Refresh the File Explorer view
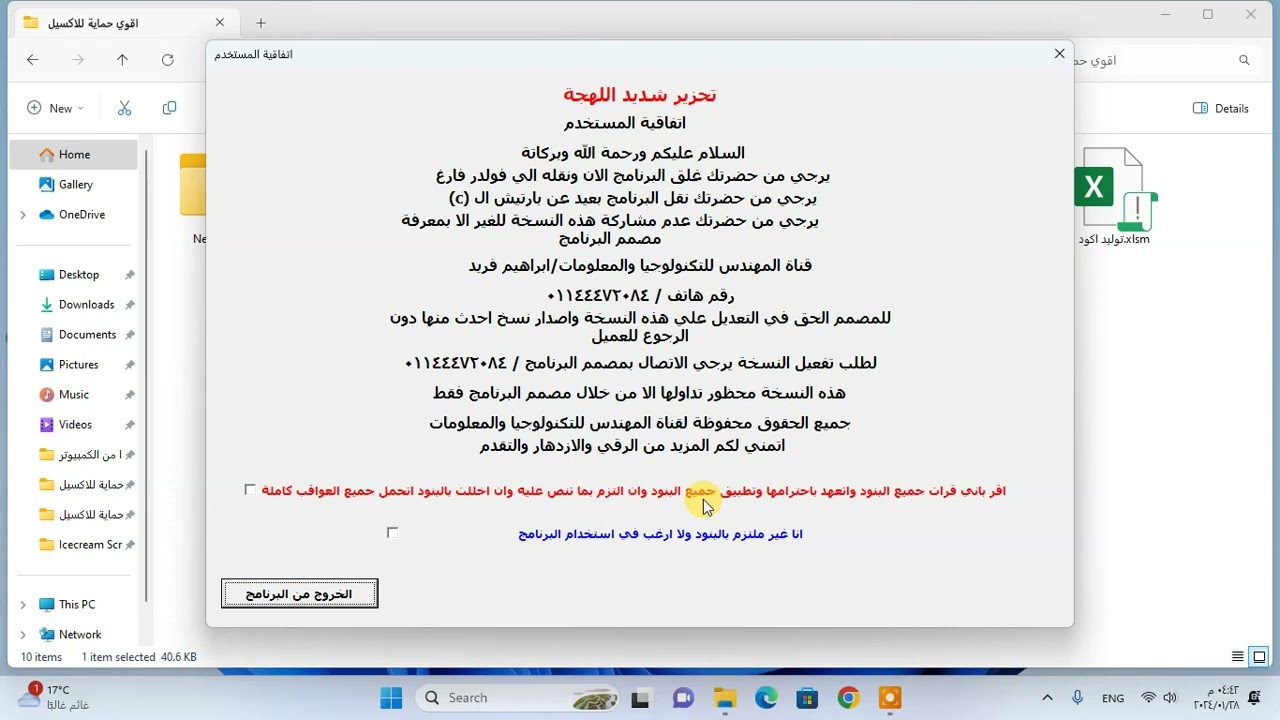This screenshot has width=1280, height=720. tap(167, 60)
